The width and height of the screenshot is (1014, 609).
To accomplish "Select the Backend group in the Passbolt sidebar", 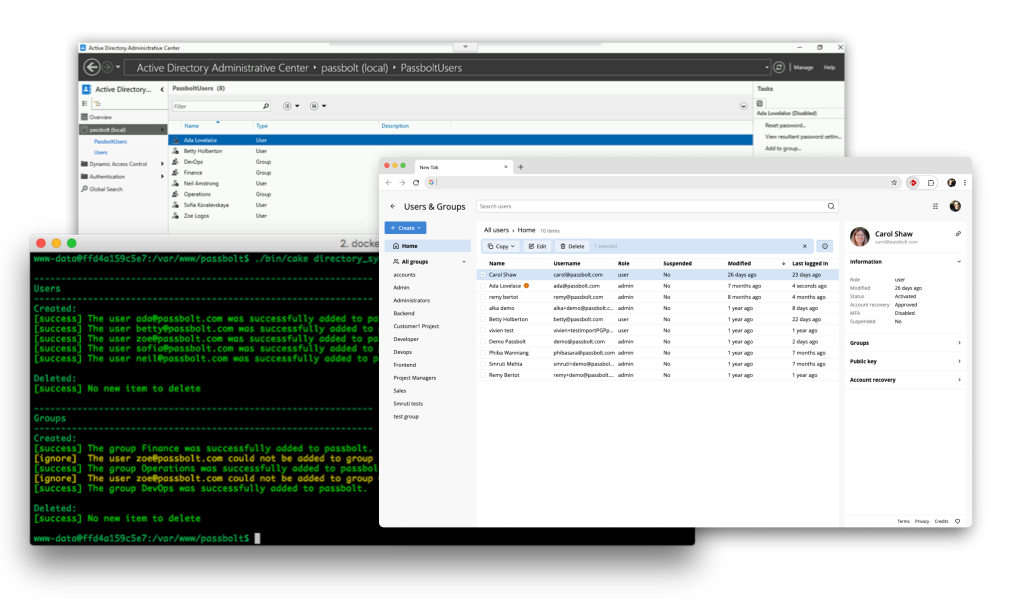I will [404, 314].
